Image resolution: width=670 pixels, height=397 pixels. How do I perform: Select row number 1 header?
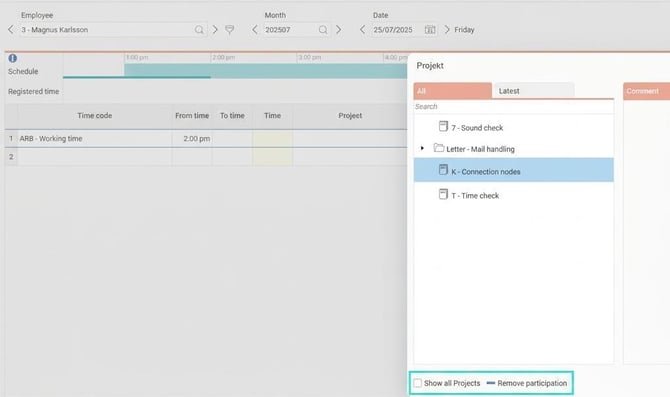(x=11, y=139)
